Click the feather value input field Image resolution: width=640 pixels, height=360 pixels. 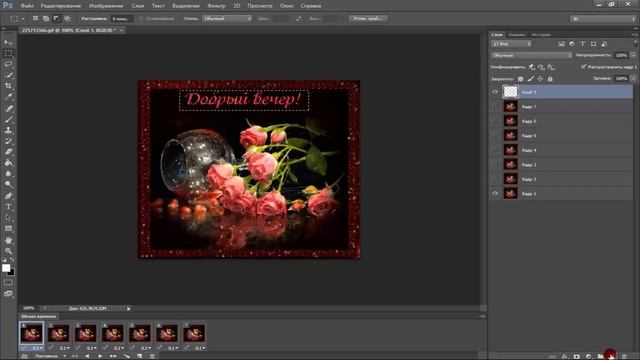click(x=122, y=19)
